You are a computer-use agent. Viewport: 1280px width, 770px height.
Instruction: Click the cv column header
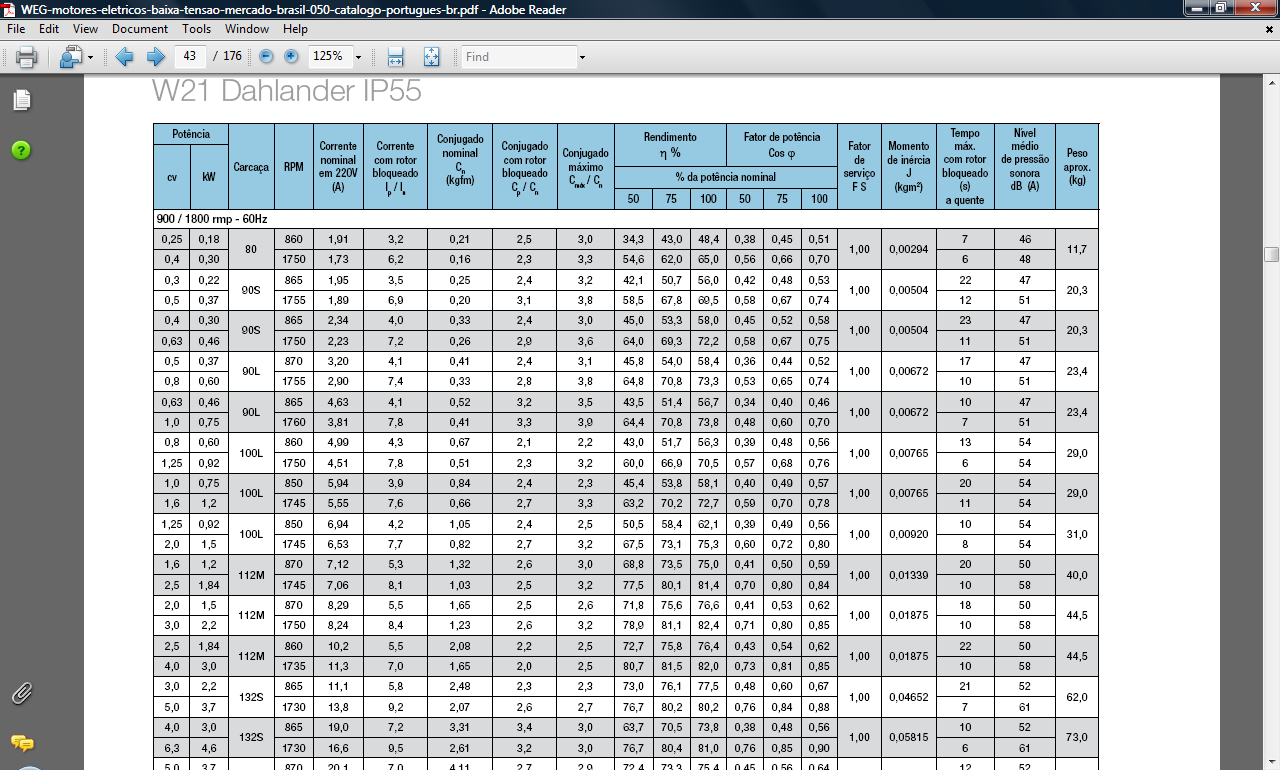point(172,177)
